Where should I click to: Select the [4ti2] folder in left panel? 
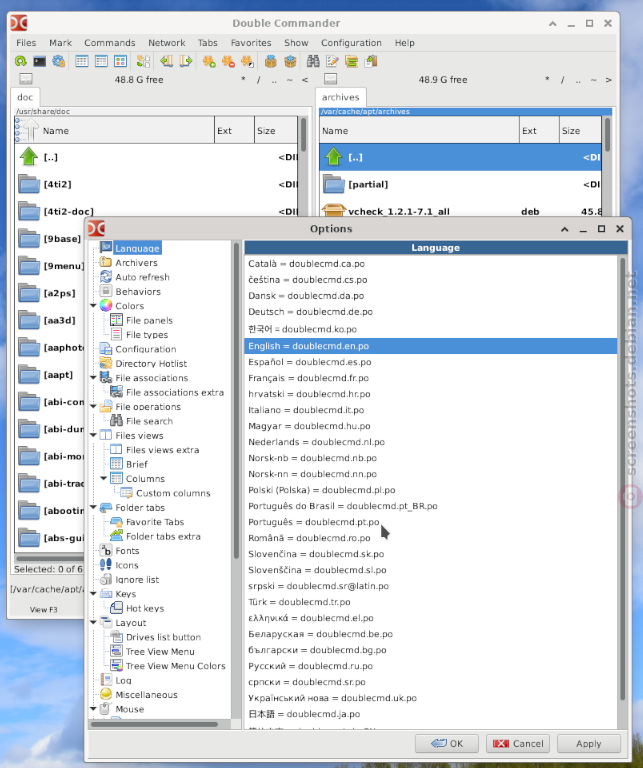coord(157,184)
